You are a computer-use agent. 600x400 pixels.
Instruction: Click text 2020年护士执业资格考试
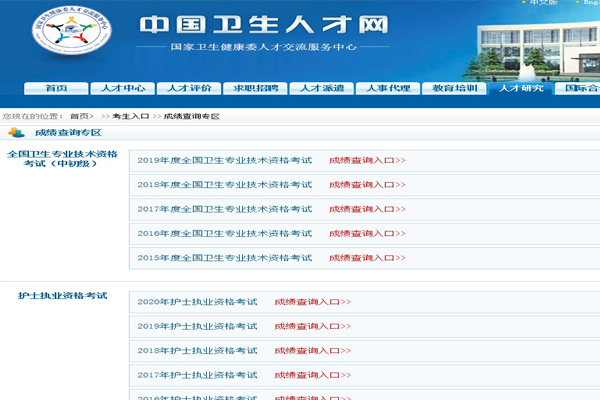pos(197,302)
